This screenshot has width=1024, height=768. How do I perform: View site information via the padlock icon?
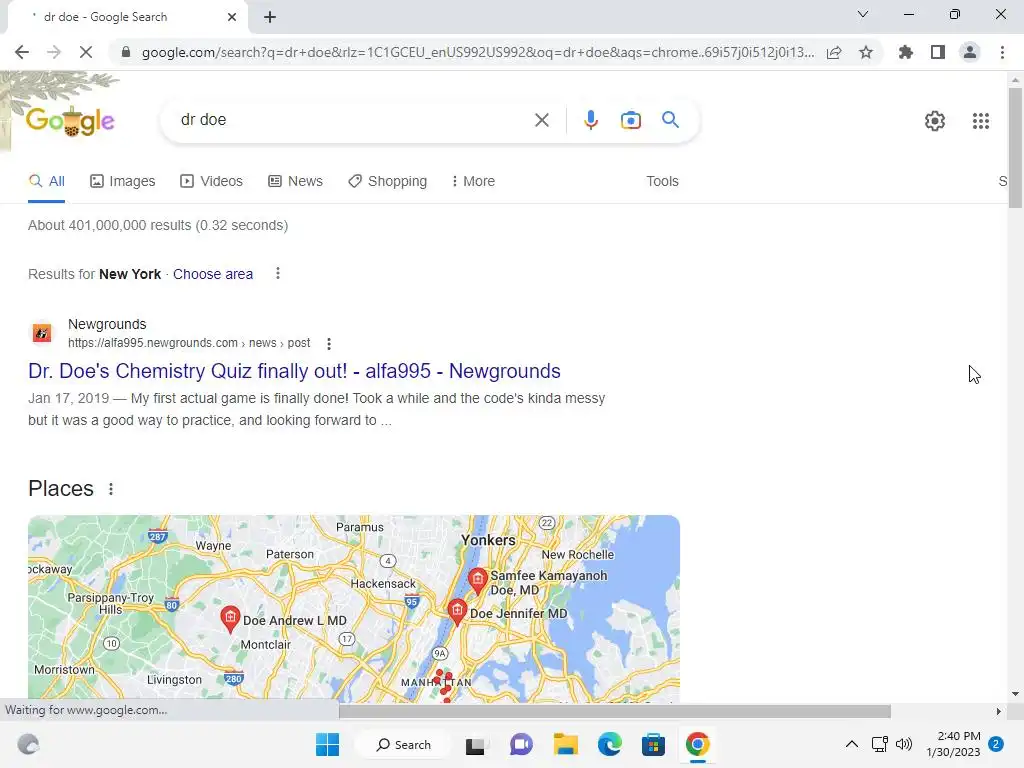pos(126,52)
